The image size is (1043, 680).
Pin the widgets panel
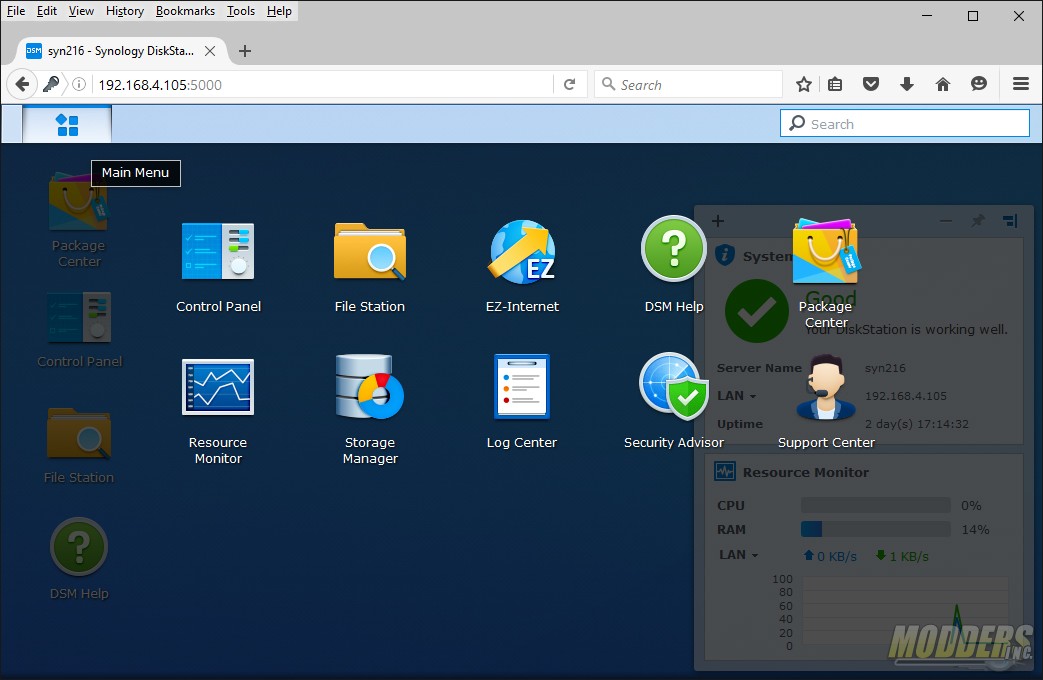tap(977, 220)
